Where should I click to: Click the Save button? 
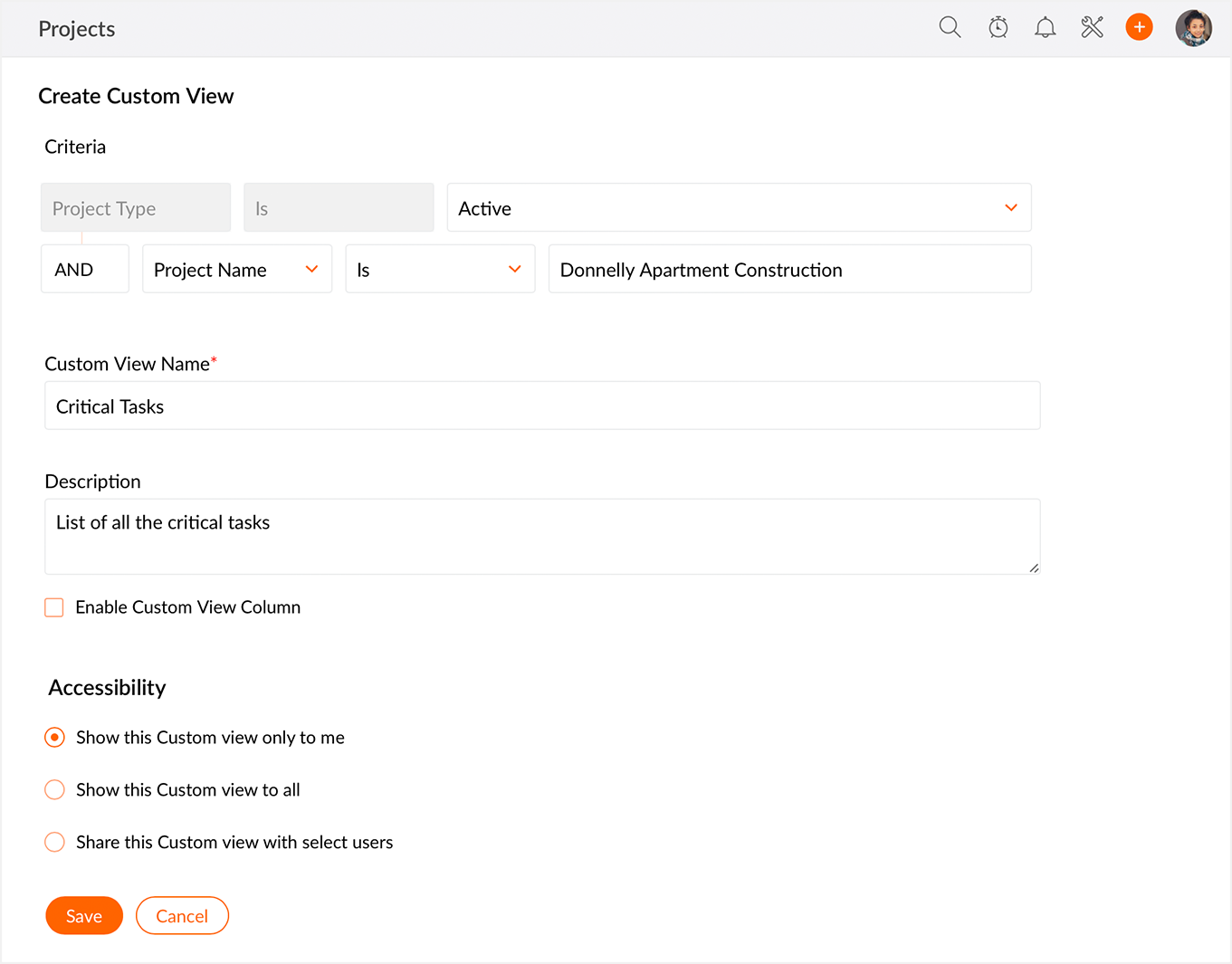coord(84,916)
